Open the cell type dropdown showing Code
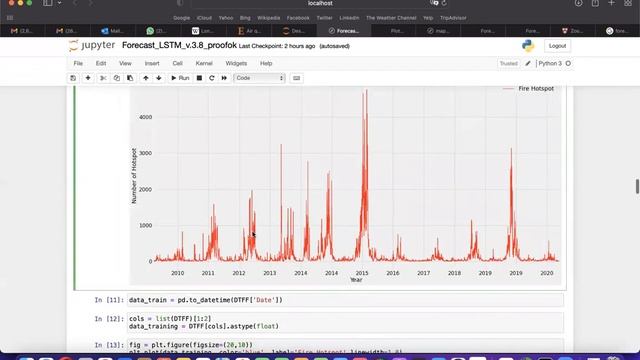This screenshot has width=640, height=360. point(259,78)
